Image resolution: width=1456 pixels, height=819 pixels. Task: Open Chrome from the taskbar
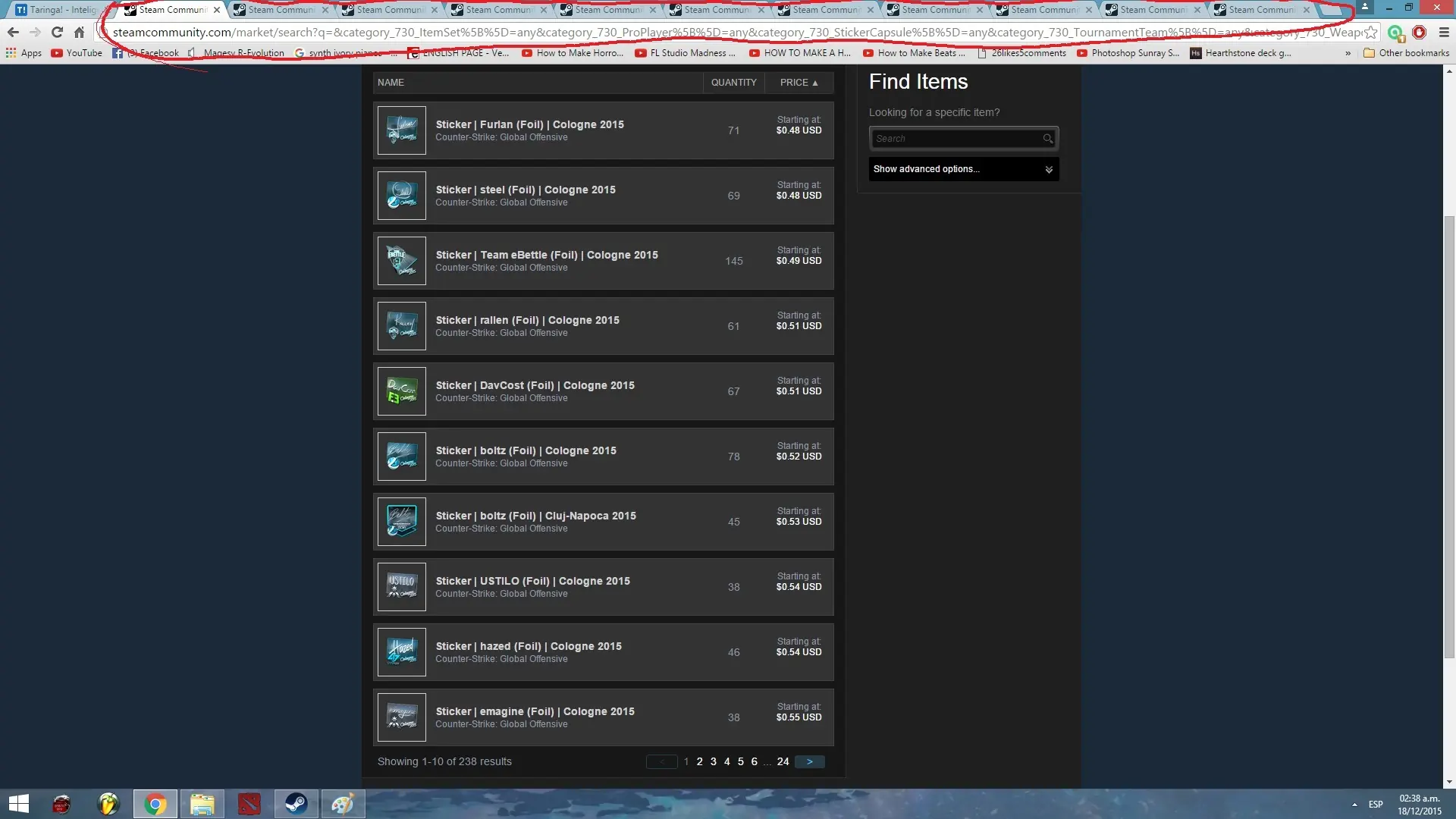pyautogui.click(x=155, y=804)
